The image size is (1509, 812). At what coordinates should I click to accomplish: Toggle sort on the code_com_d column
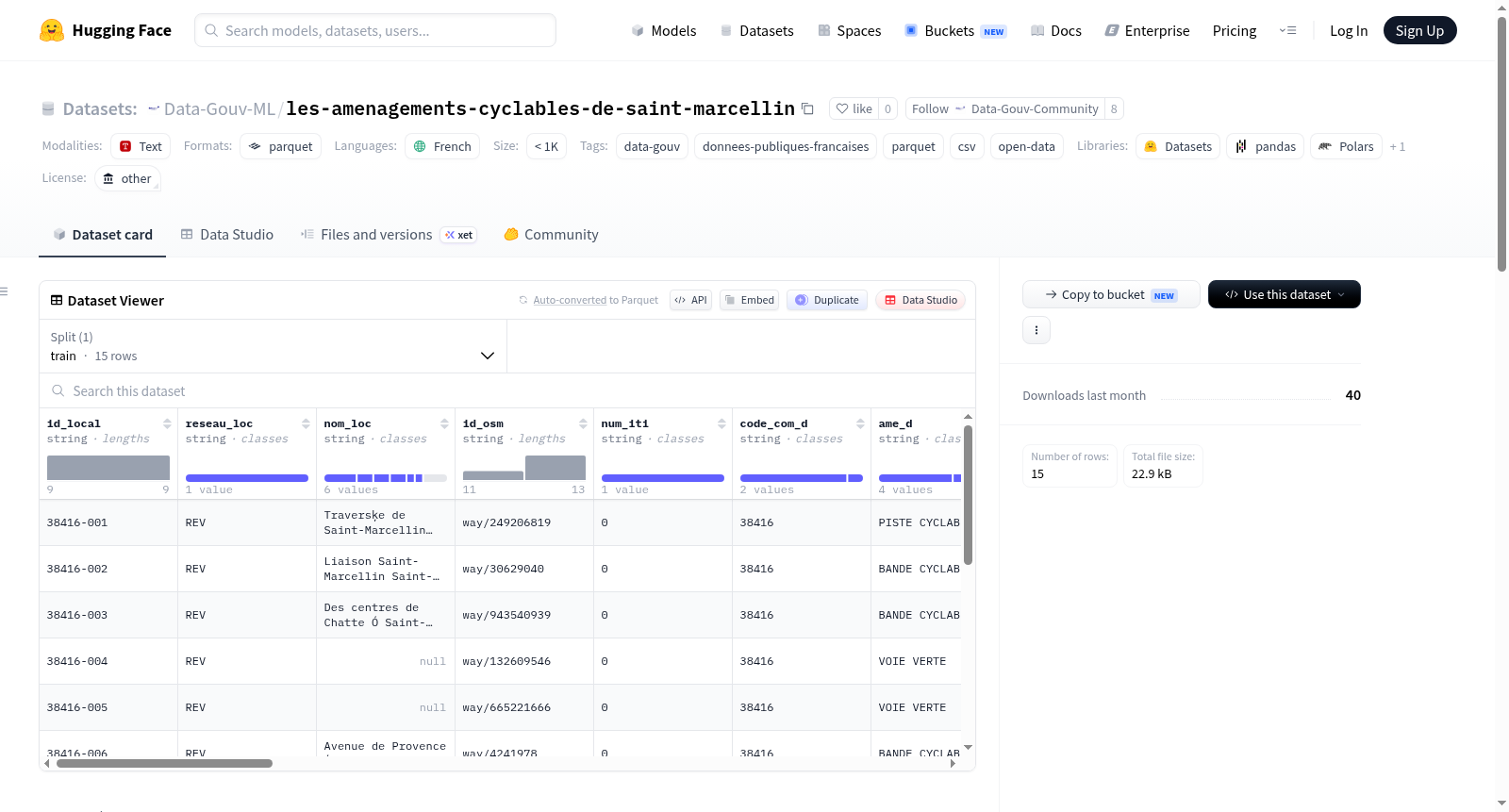860,423
